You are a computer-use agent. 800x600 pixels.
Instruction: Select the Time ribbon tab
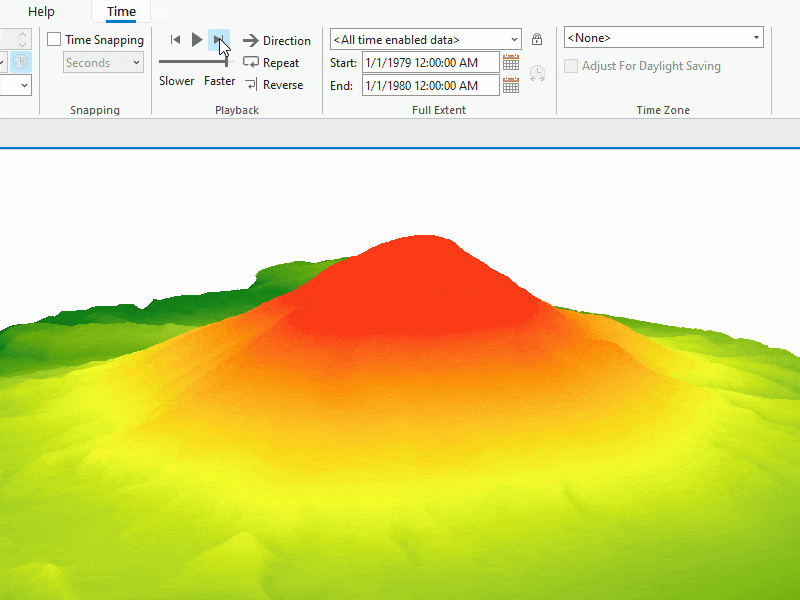120,11
